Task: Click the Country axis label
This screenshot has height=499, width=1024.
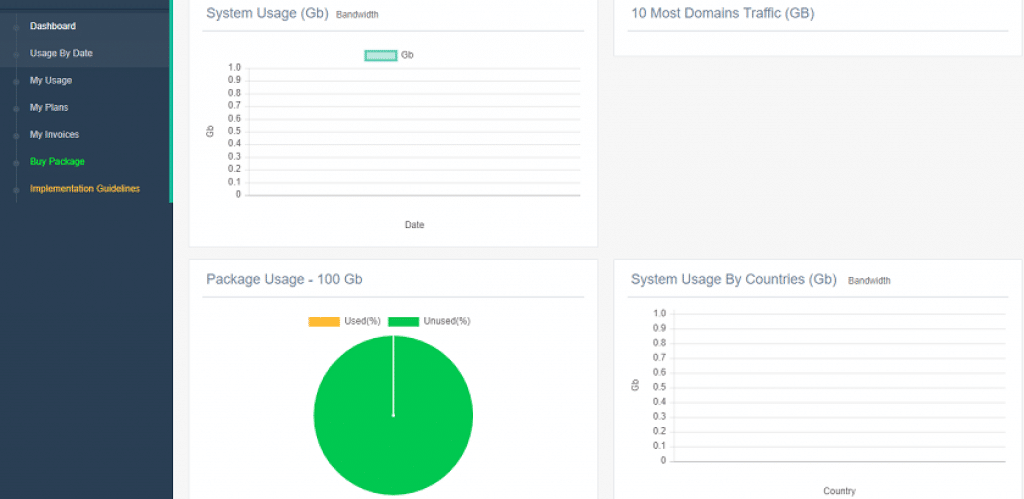Action: pyautogui.click(x=839, y=491)
